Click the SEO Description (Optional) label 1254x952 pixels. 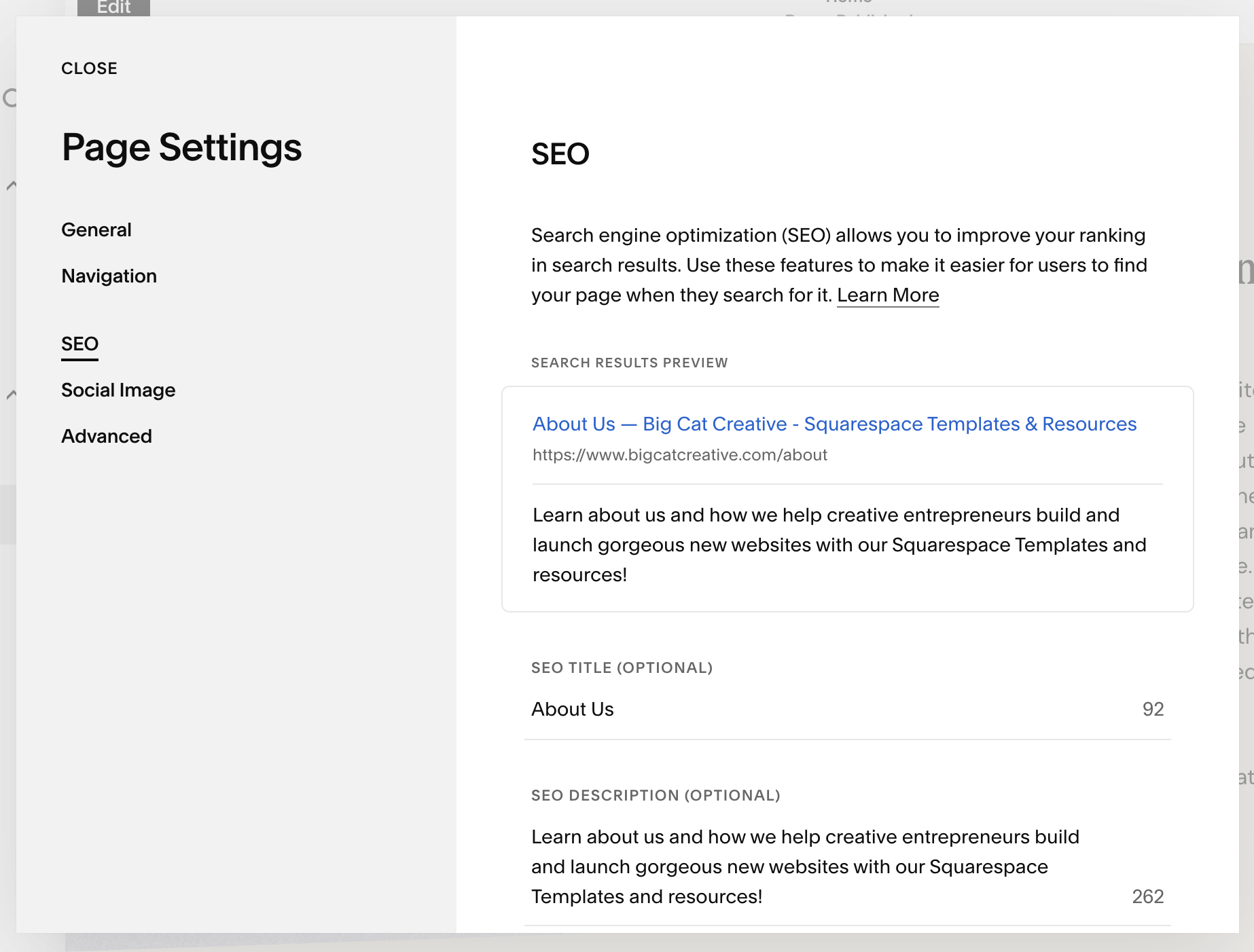656,796
